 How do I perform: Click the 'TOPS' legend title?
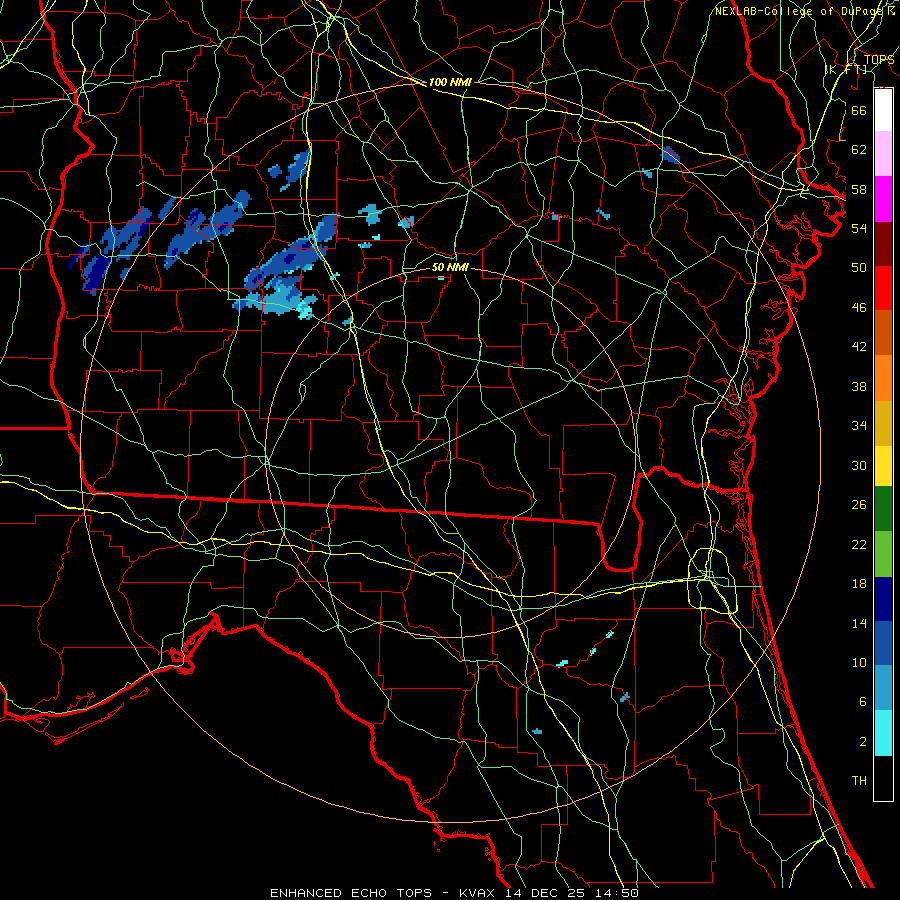click(879, 60)
